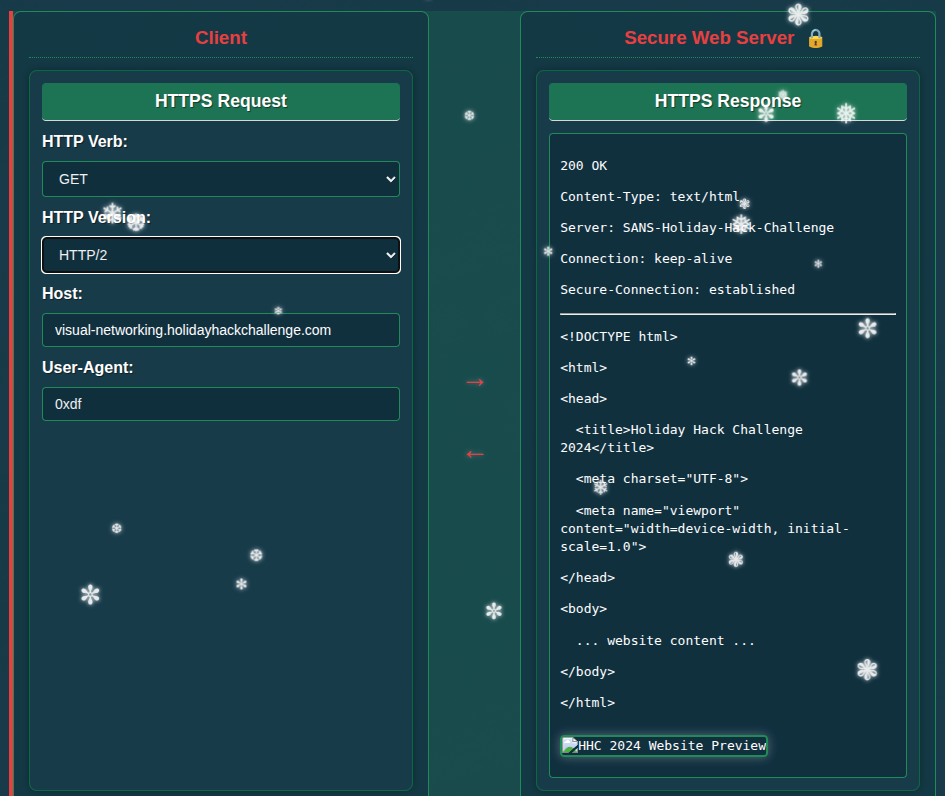Click the 200 OK status line
The image size is (945, 796).
(583, 166)
